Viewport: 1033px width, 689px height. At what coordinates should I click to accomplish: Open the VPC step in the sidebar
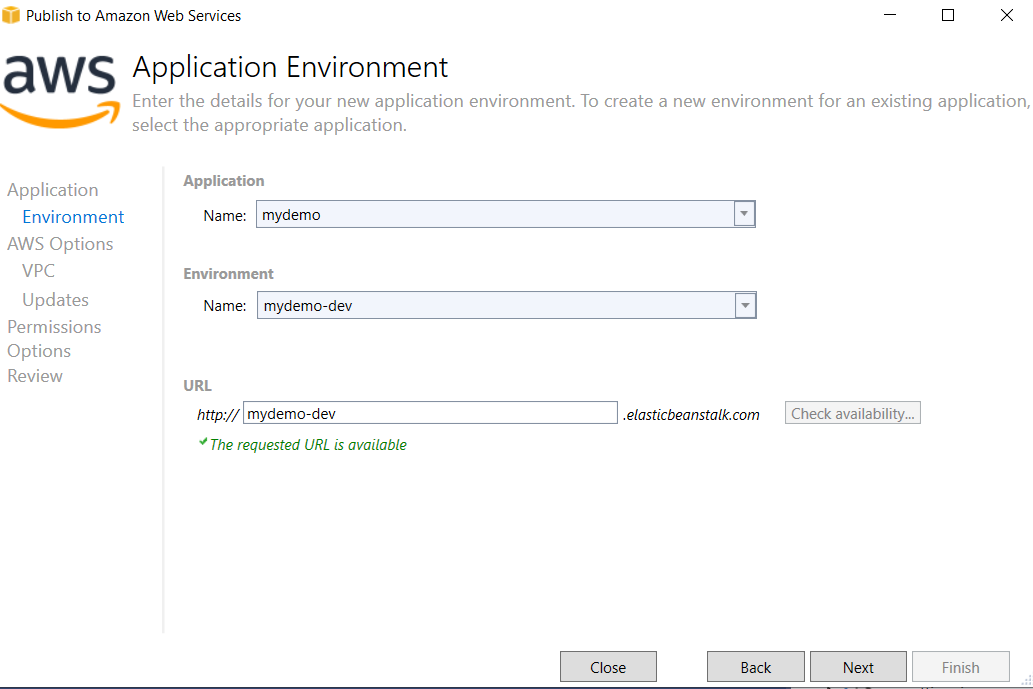tap(38, 271)
